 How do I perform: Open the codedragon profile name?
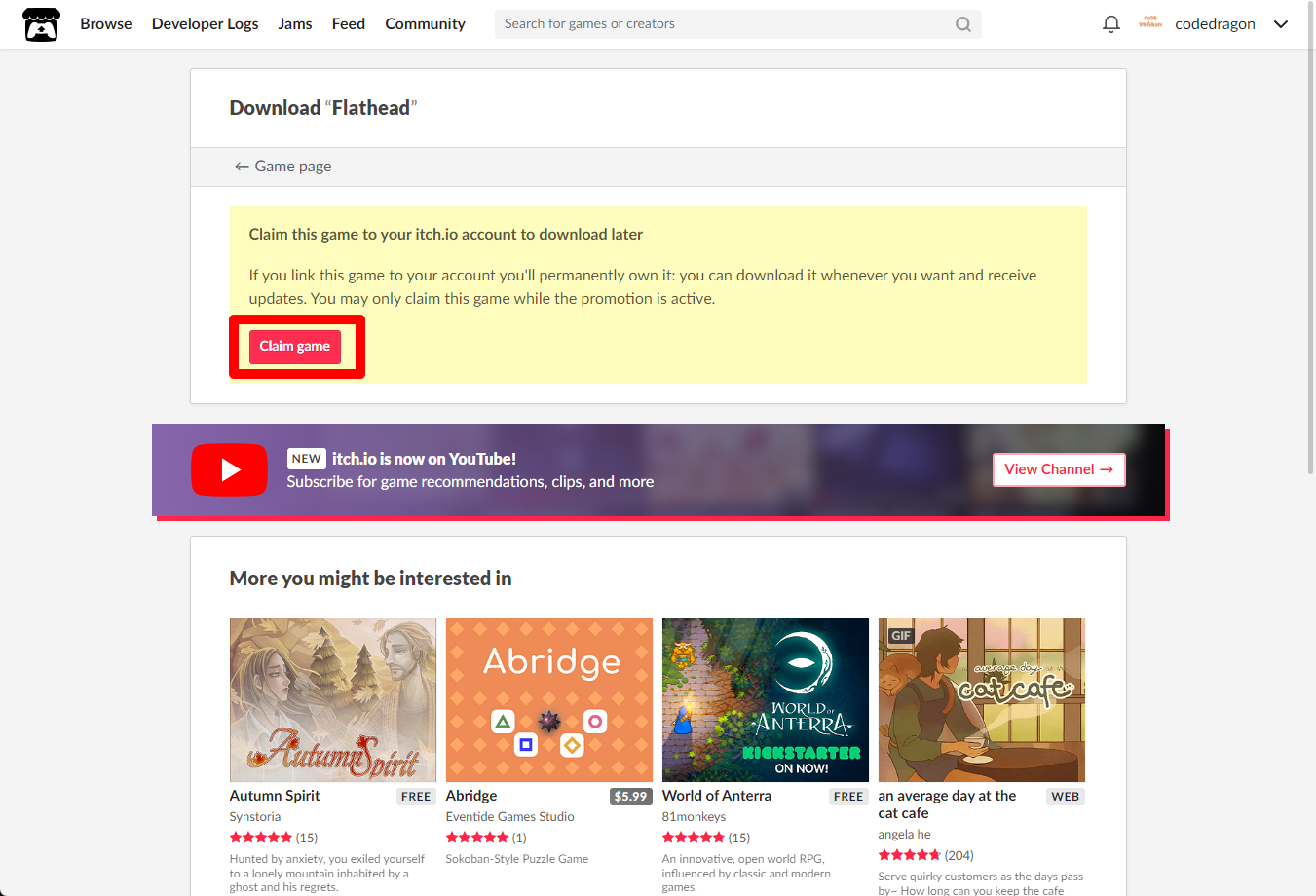click(x=1215, y=24)
